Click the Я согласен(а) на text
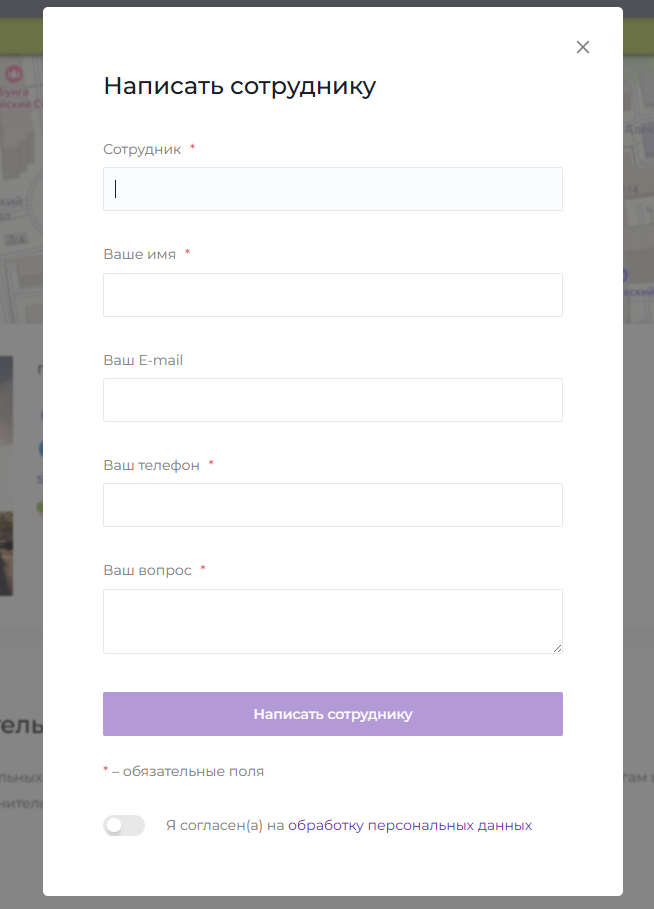 (x=225, y=825)
